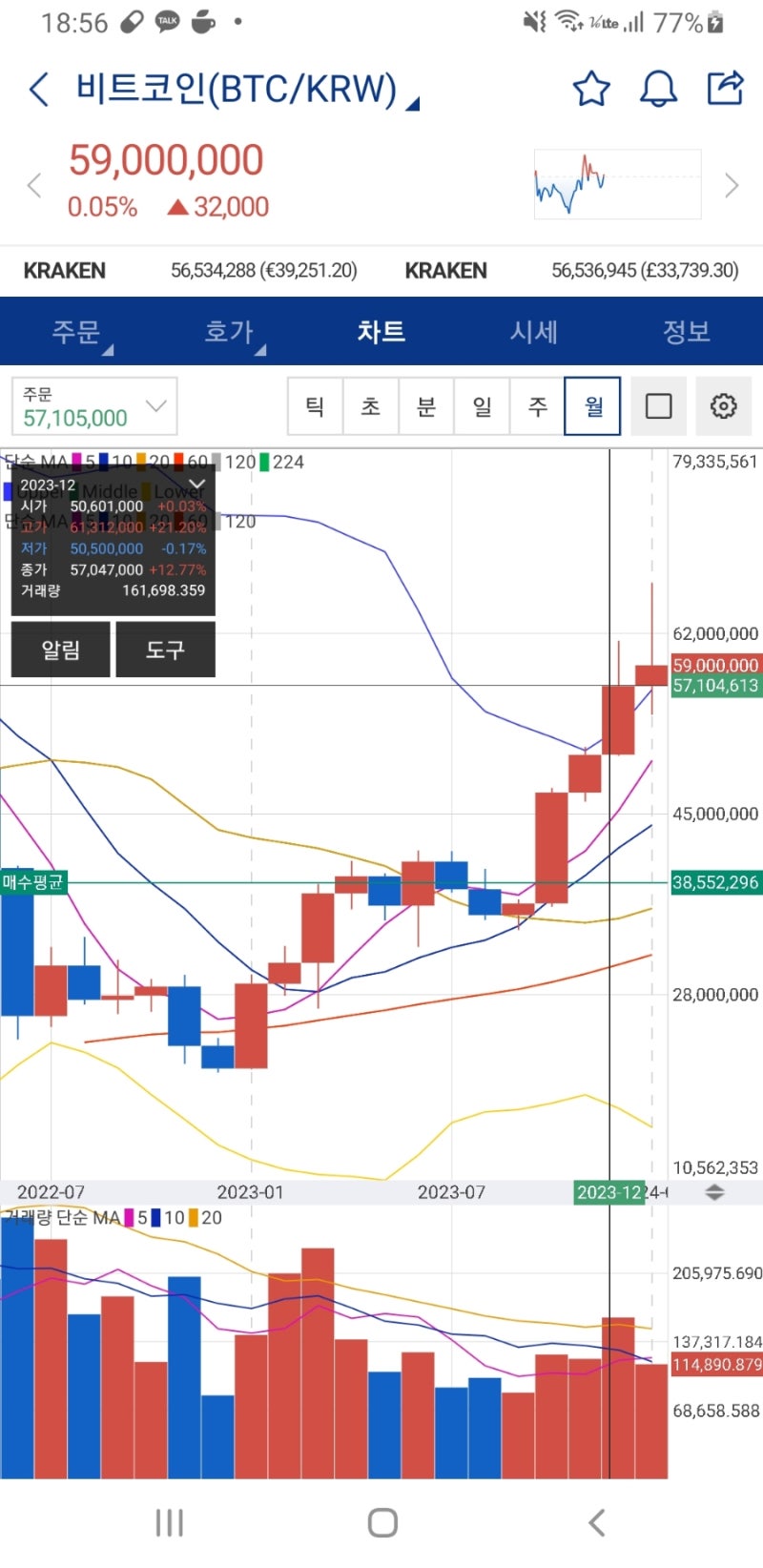Tap the 도구 button
Screen dimensions: 763x1568
(165, 650)
